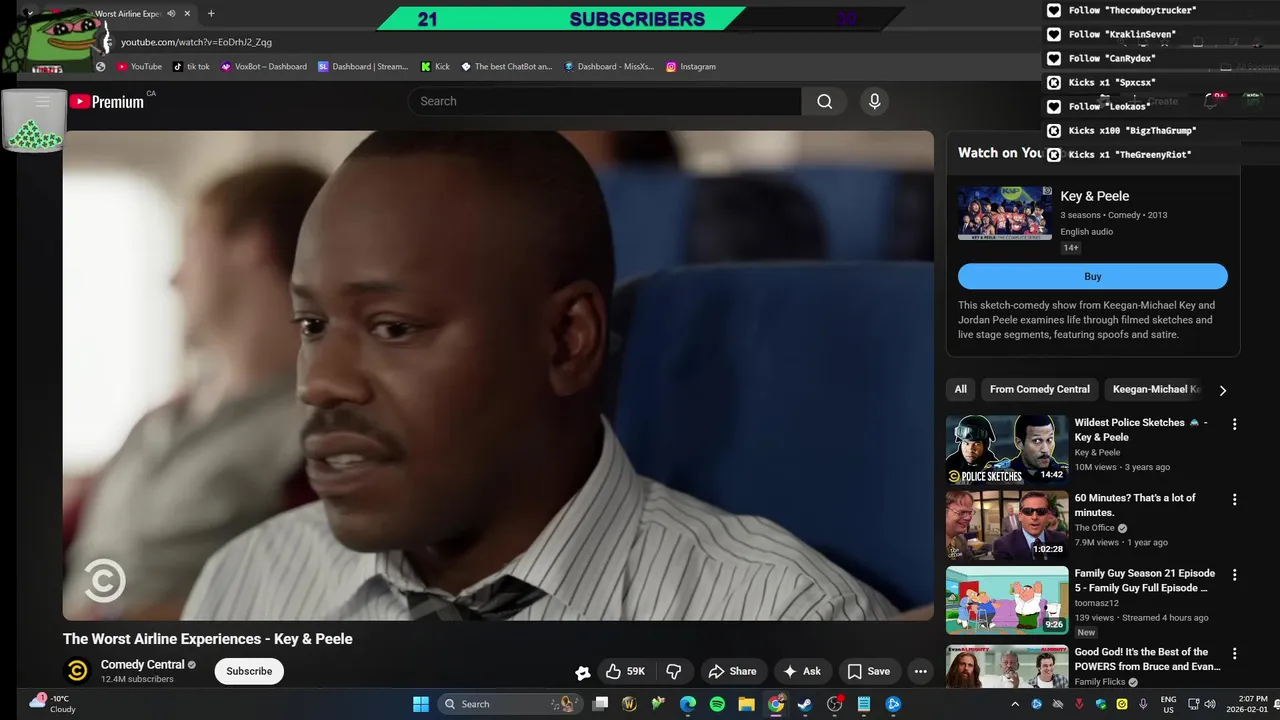Open the 60 Minutes Office thumbnail

pyautogui.click(x=1007, y=525)
